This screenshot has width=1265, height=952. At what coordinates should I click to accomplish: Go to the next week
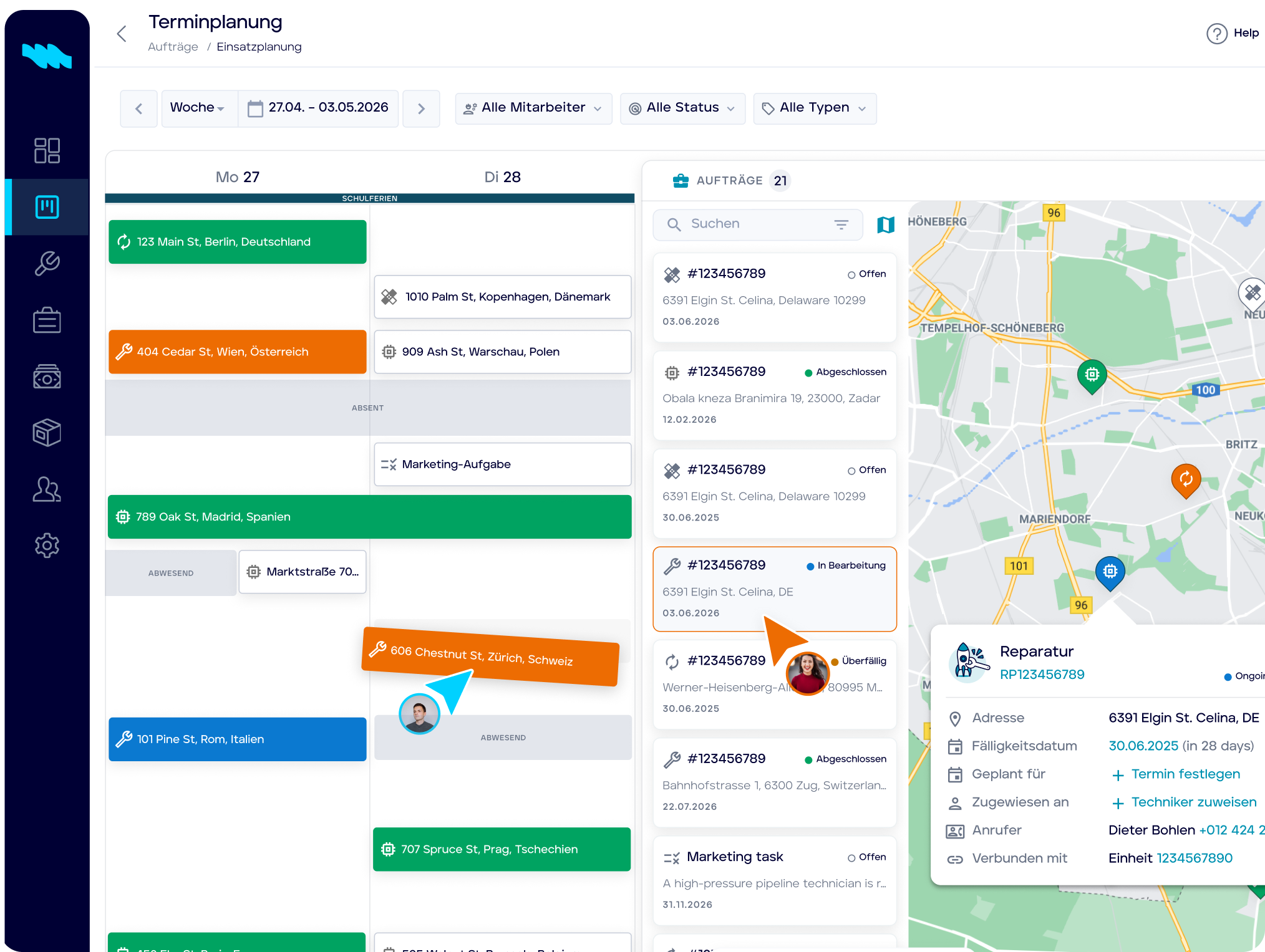[x=421, y=108]
